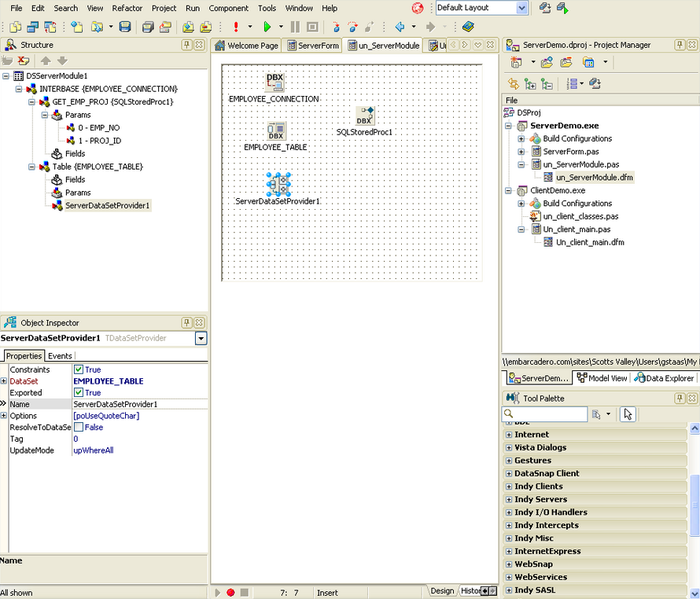The height and width of the screenshot is (599, 700).
Task: Toggle the ResolveToDataSet False checkbox
Action: 79,427
